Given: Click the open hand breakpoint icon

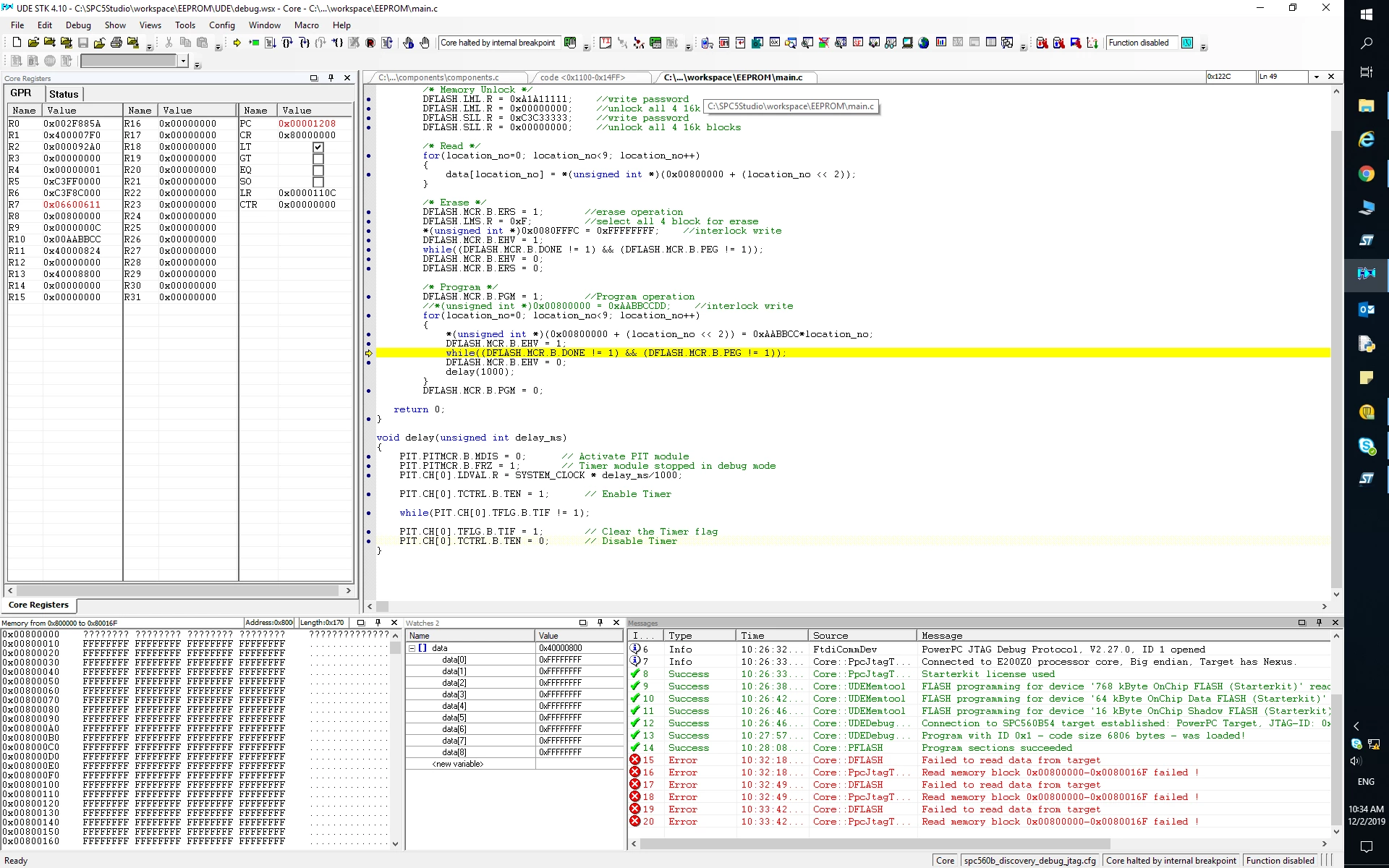Looking at the screenshot, I should 425,43.
